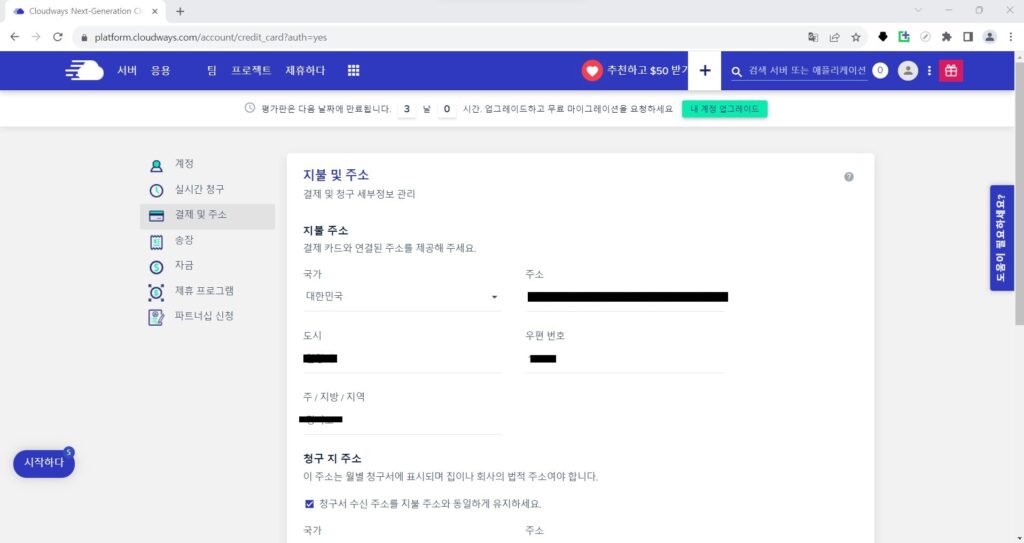The height and width of the screenshot is (543, 1024).
Task: Open the apps grid icon in navbar
Action: pyautogui.click(x=353, y=71)
